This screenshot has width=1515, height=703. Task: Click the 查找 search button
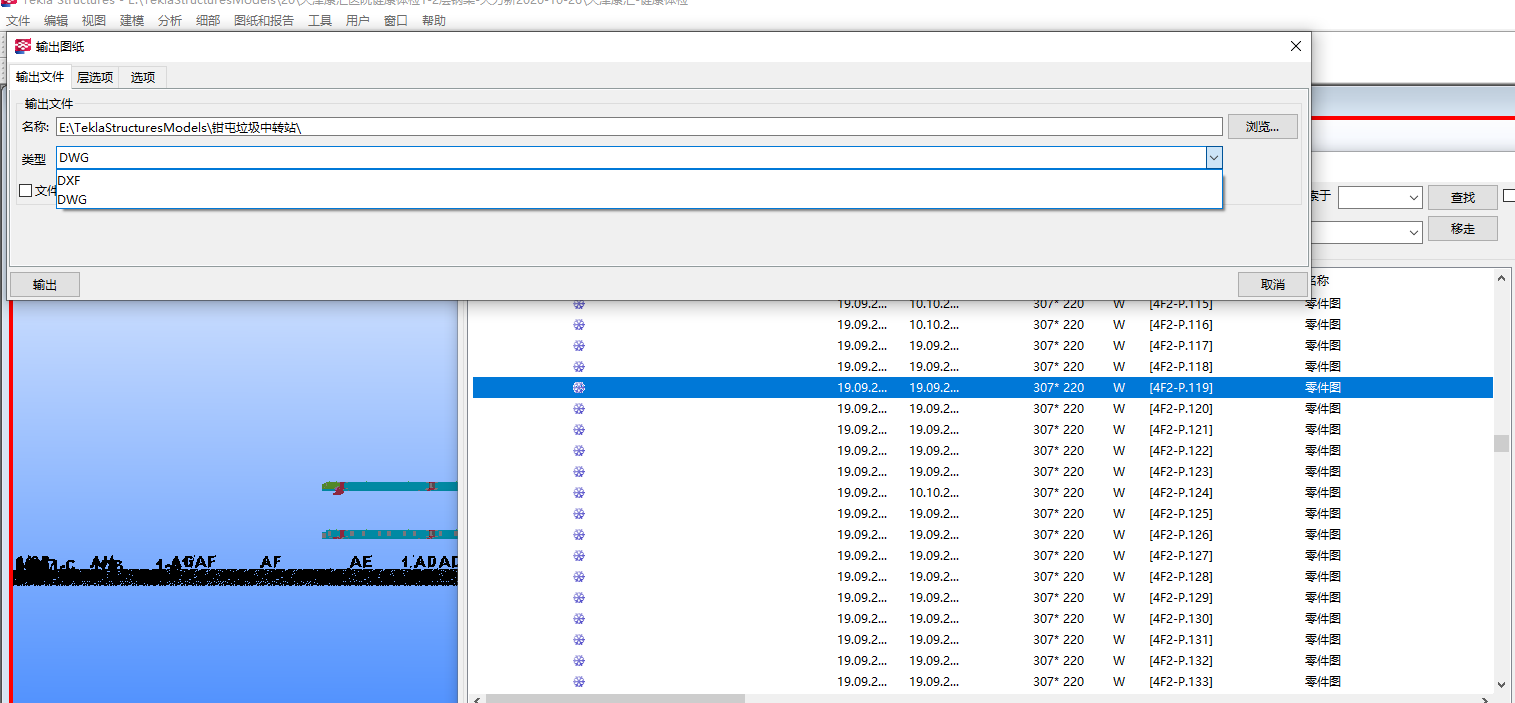tap(1462, 198)
